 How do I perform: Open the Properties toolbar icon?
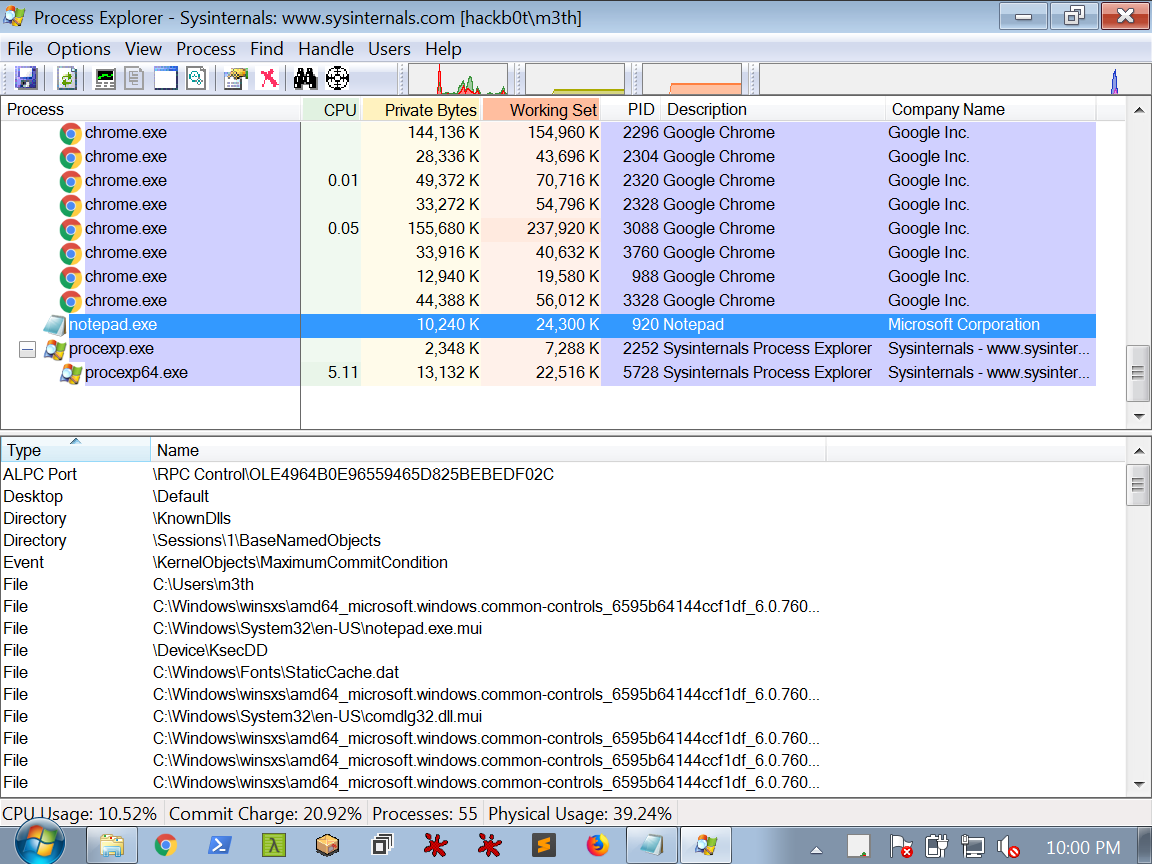[x=236, y=79]
